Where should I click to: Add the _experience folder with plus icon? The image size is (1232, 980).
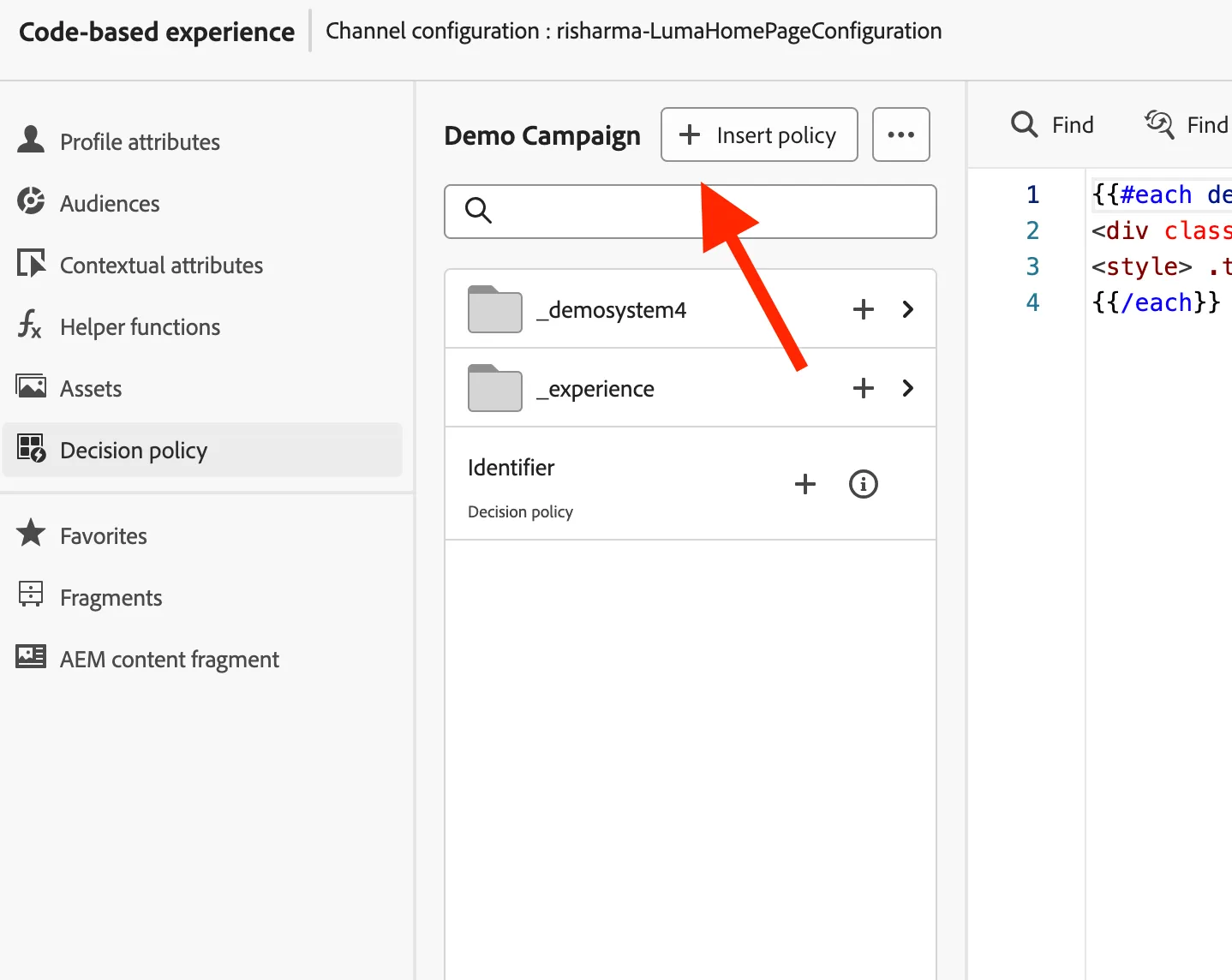864,388
